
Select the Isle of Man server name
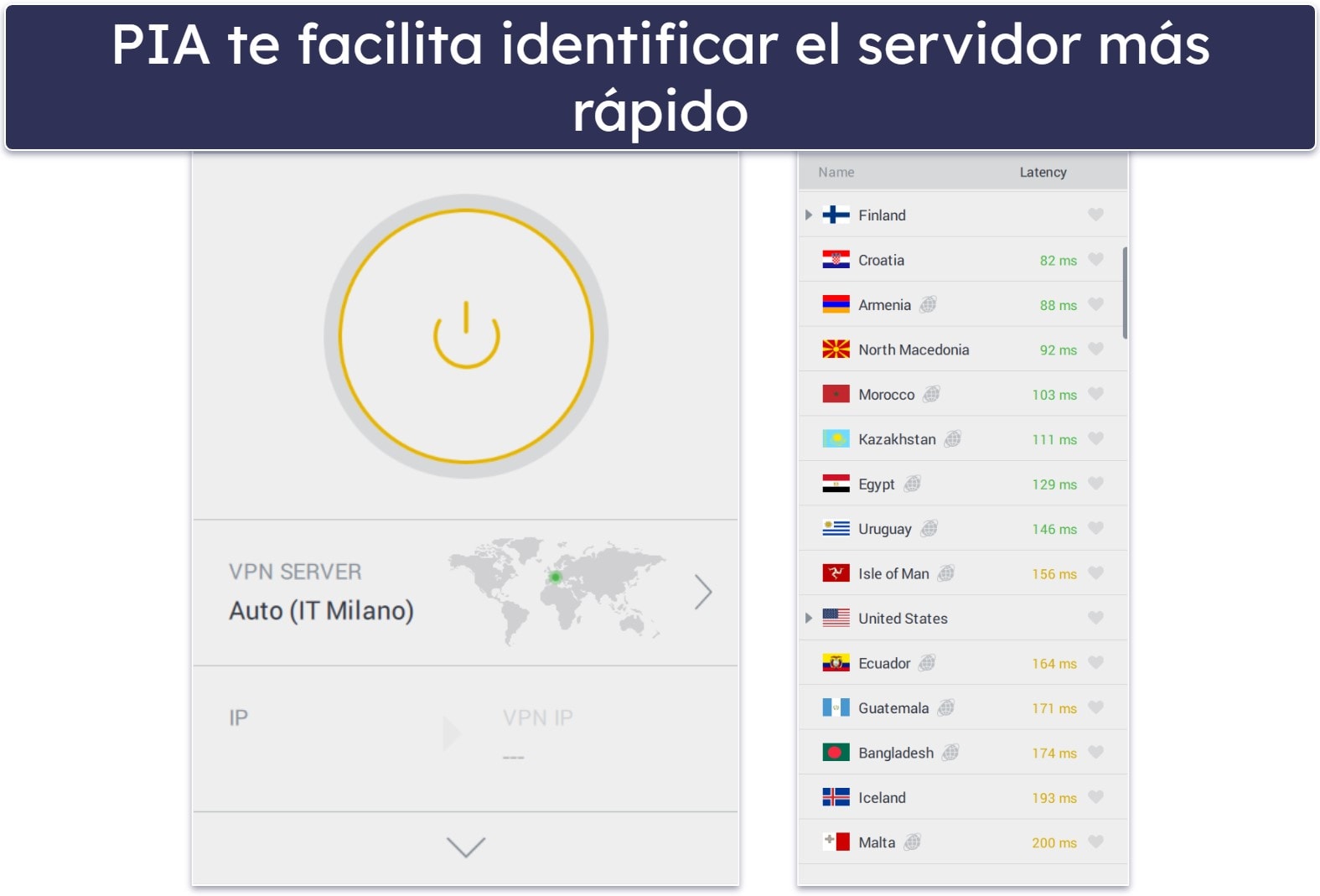pos(893,574)
